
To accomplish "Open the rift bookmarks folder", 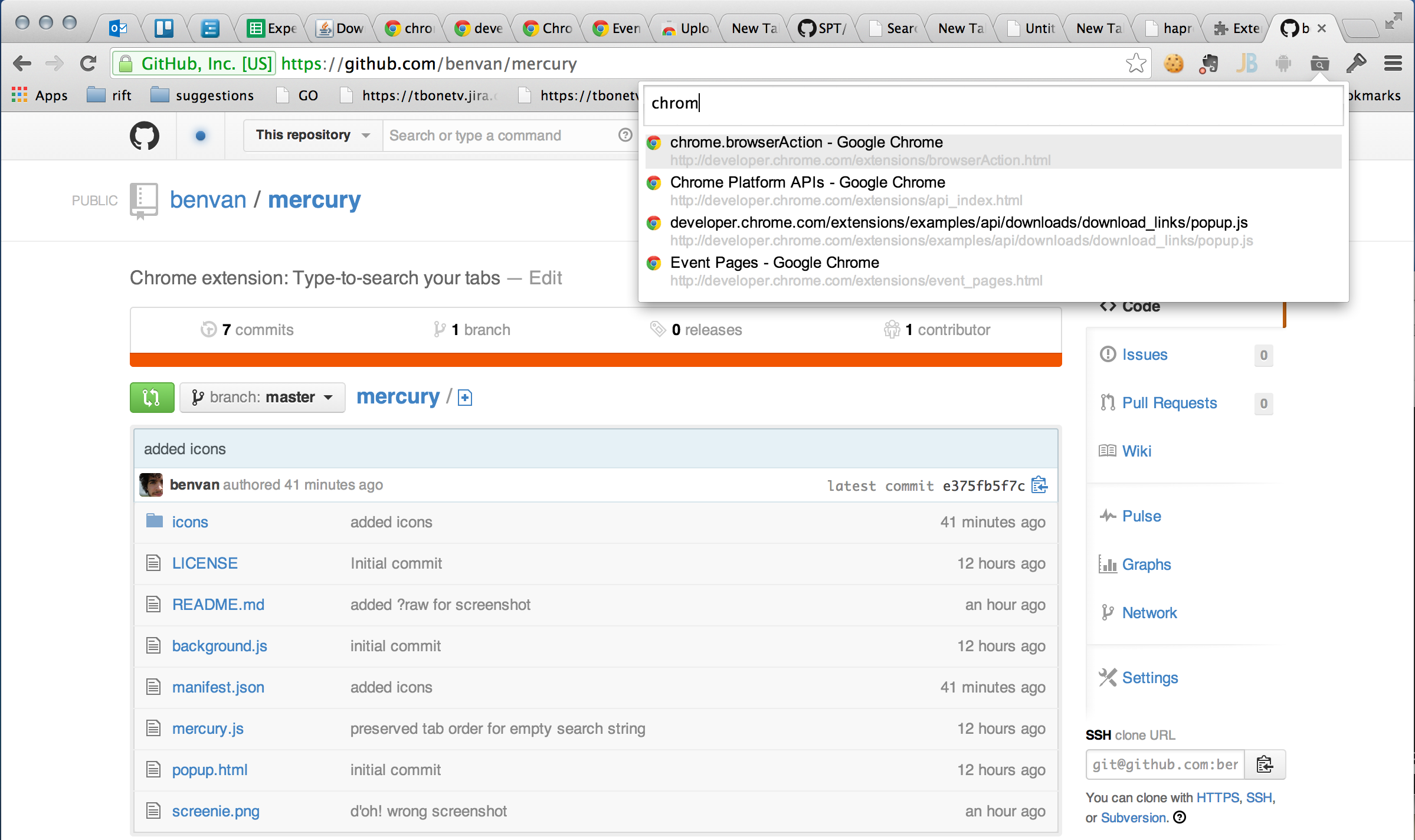I will pyautogui.click(x=109, y=96).
